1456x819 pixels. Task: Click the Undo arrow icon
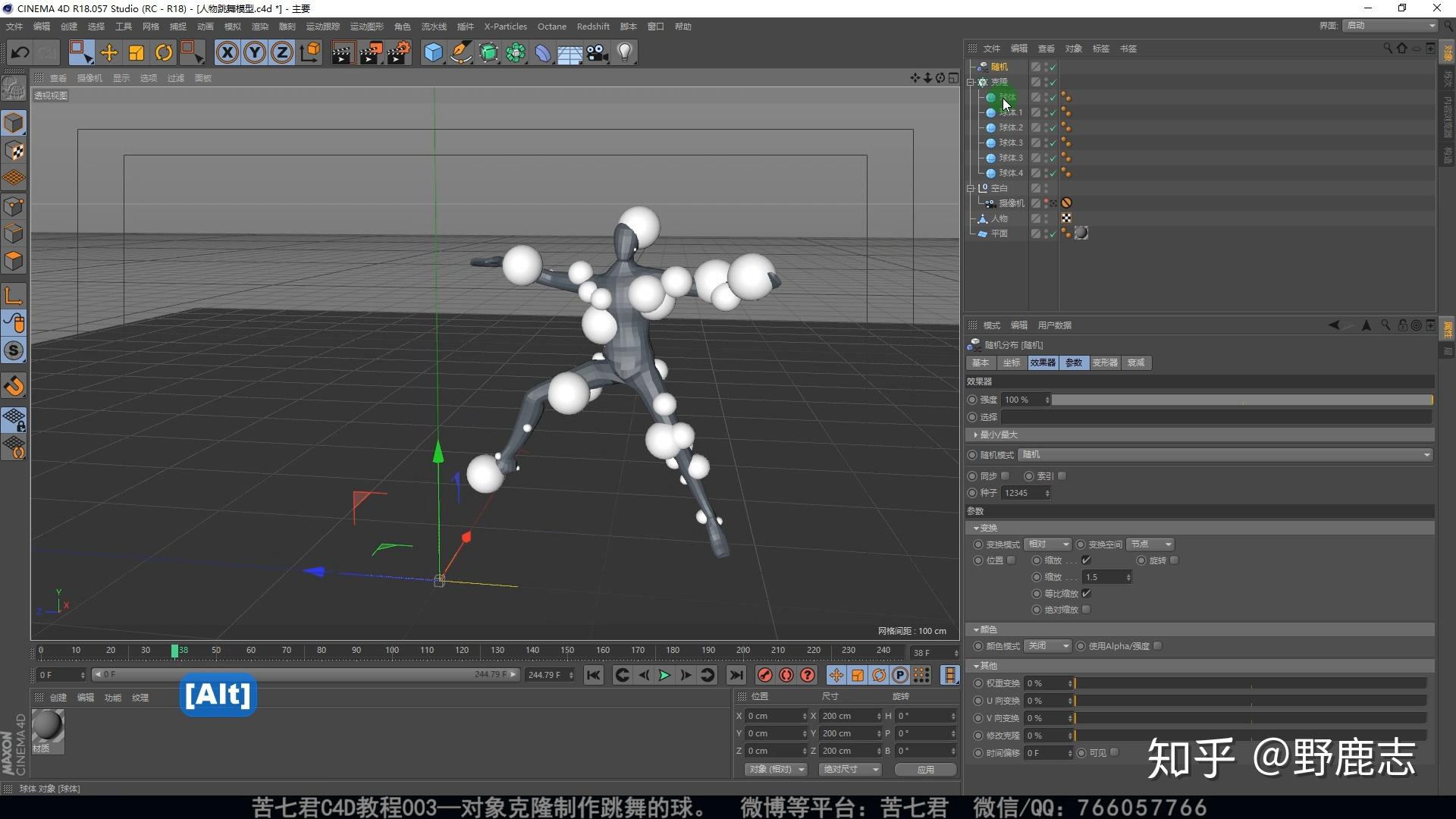20,52
